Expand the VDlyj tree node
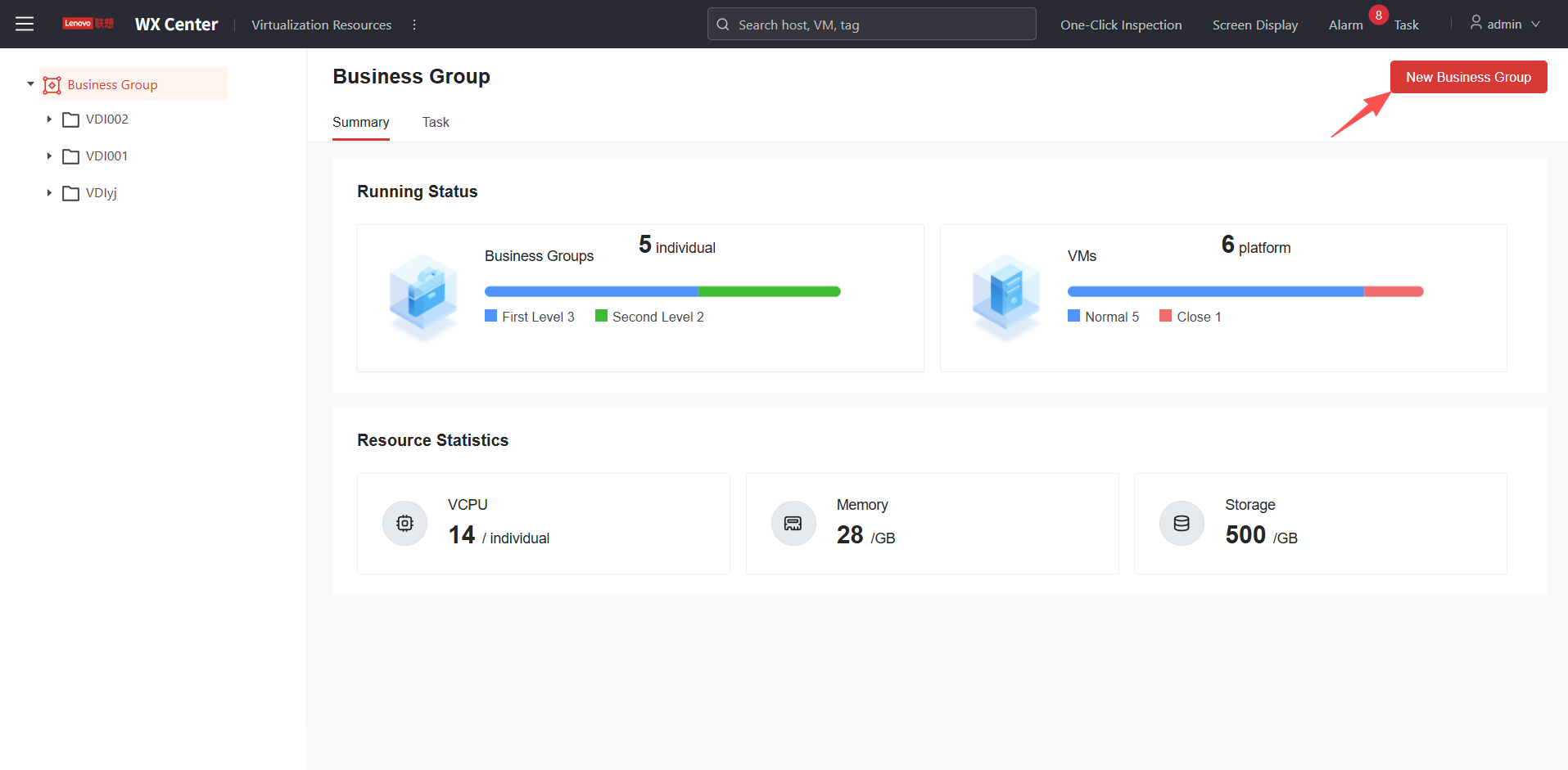This screenshot has height=770, width=1568. point(49,193)
